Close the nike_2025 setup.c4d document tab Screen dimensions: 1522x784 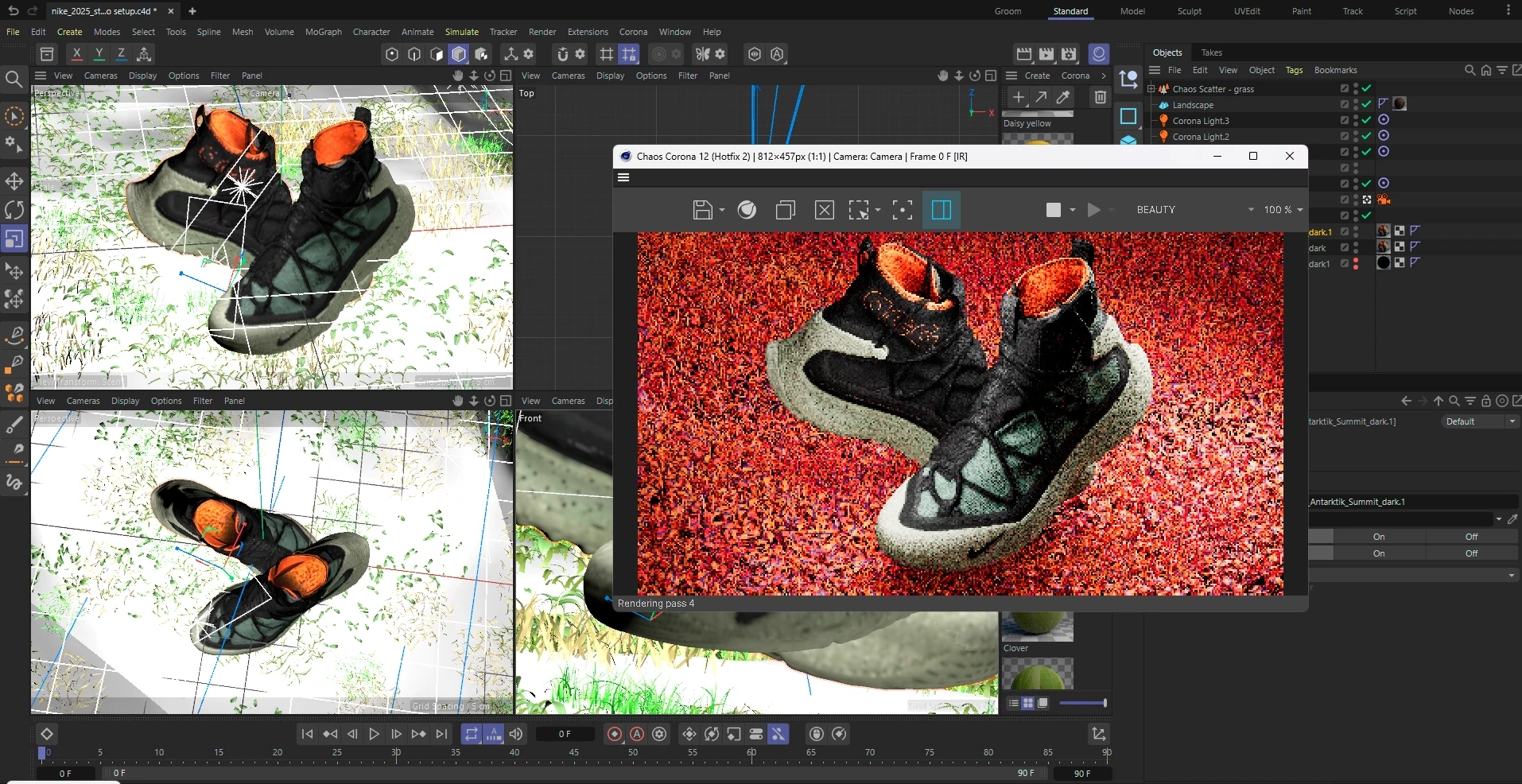click(170, 11)
